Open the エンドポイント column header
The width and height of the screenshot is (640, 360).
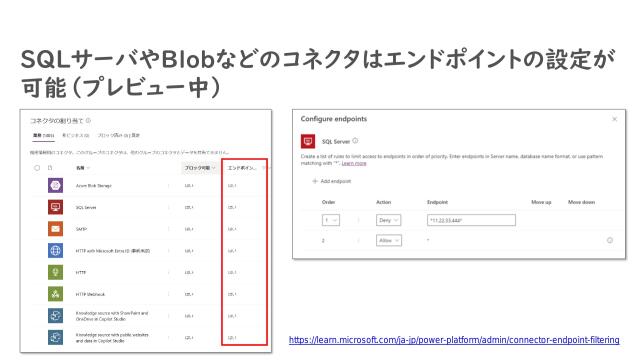(241, 168)
